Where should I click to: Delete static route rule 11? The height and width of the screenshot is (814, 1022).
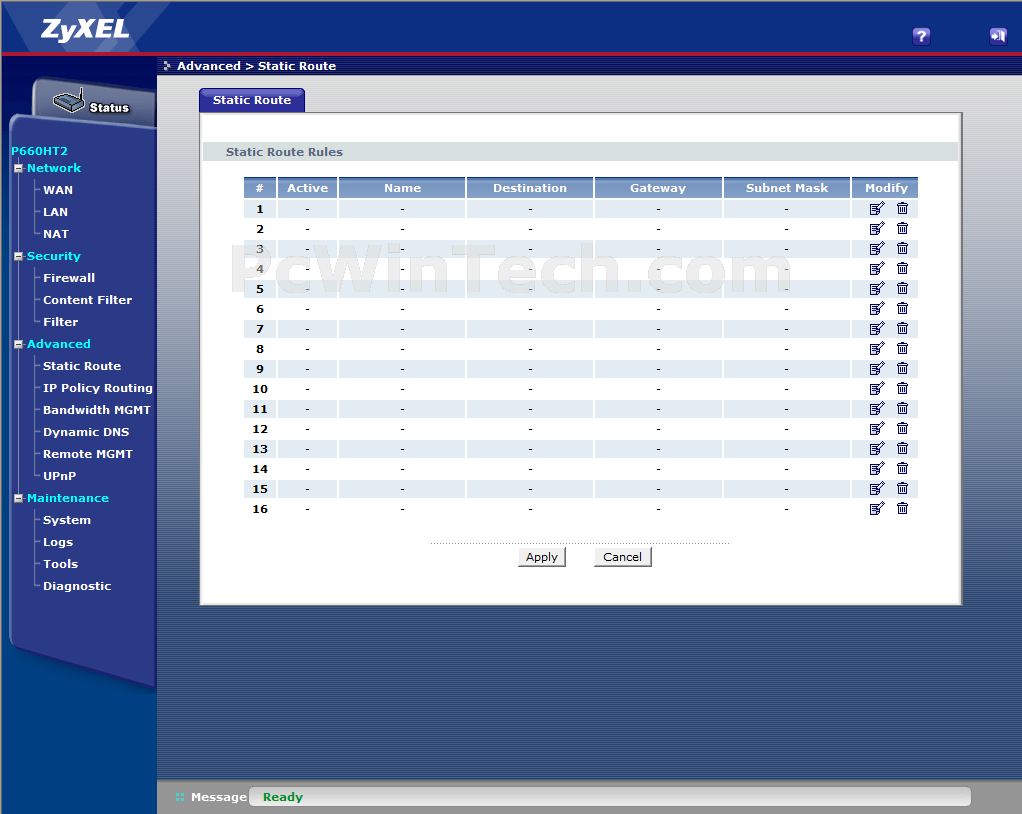pyautogui.click(x=902, y=409)
